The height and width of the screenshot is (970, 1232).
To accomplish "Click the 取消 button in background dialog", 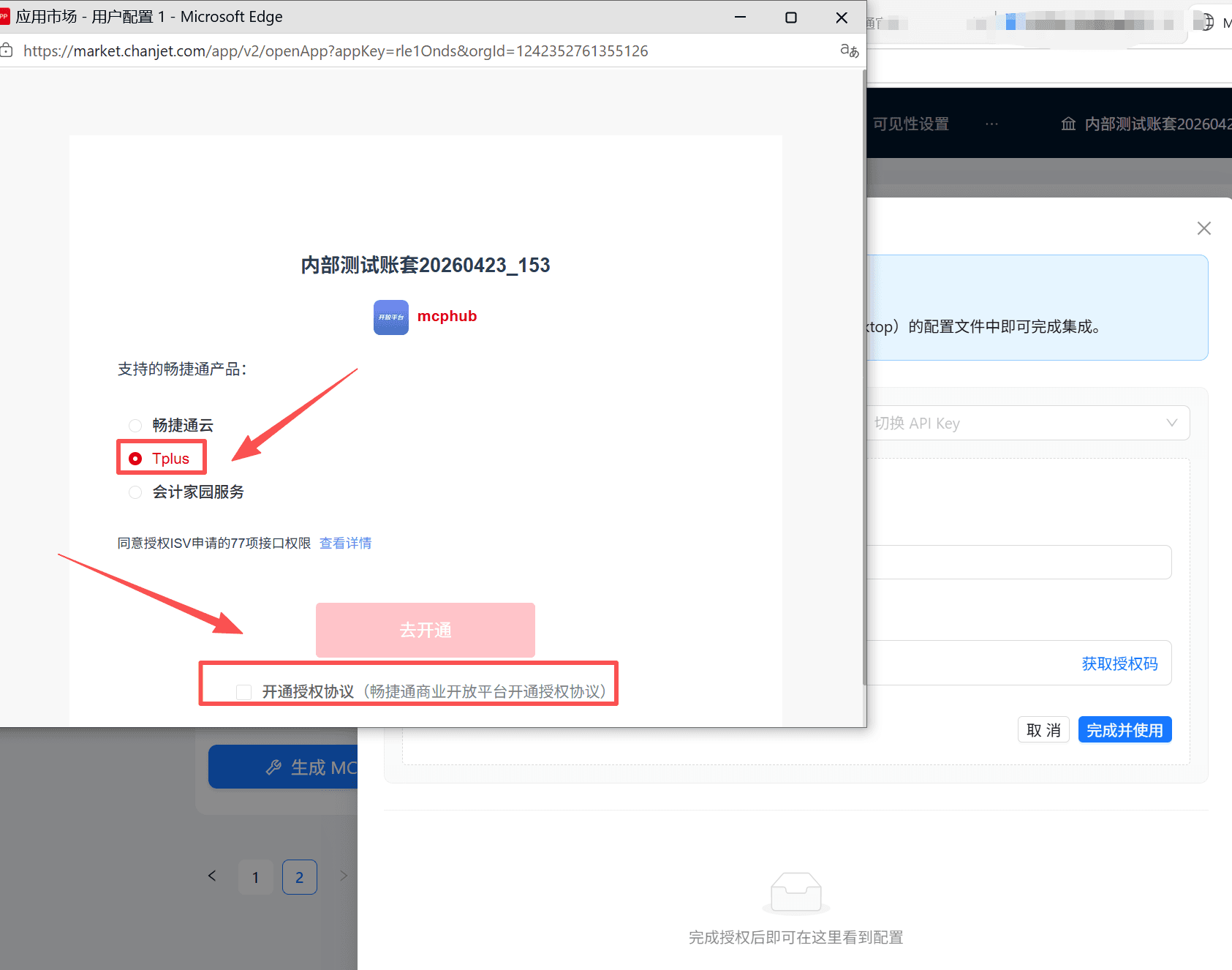I will (x=1043, y=730).
